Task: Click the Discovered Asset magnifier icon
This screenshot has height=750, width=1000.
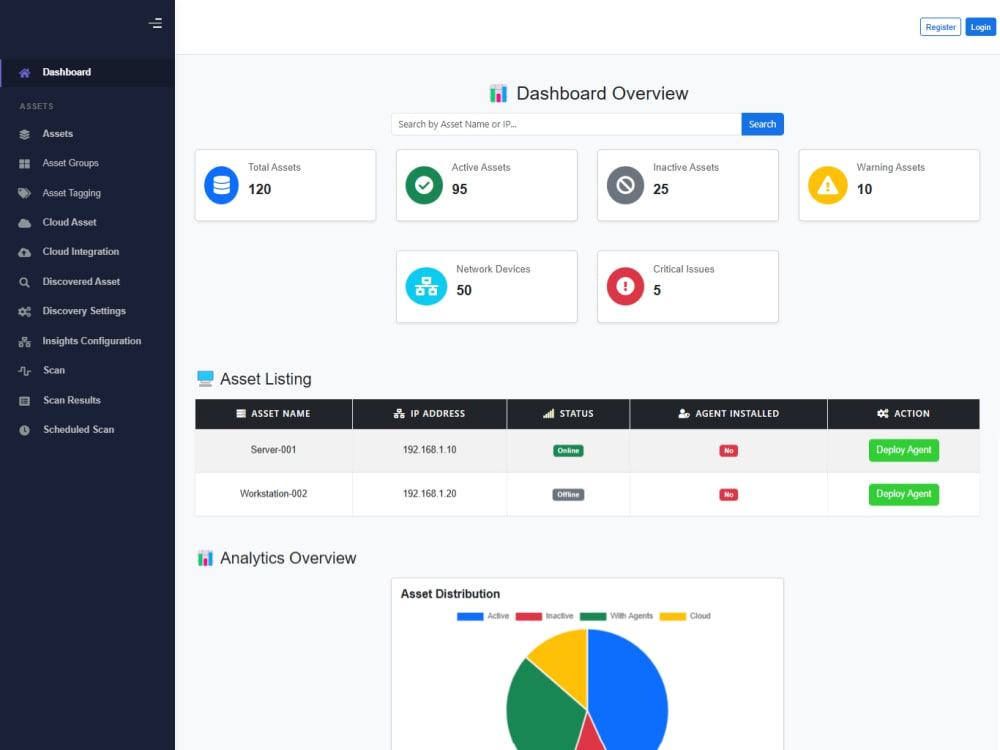Action: pyautogui.click(x=24, y=282)
